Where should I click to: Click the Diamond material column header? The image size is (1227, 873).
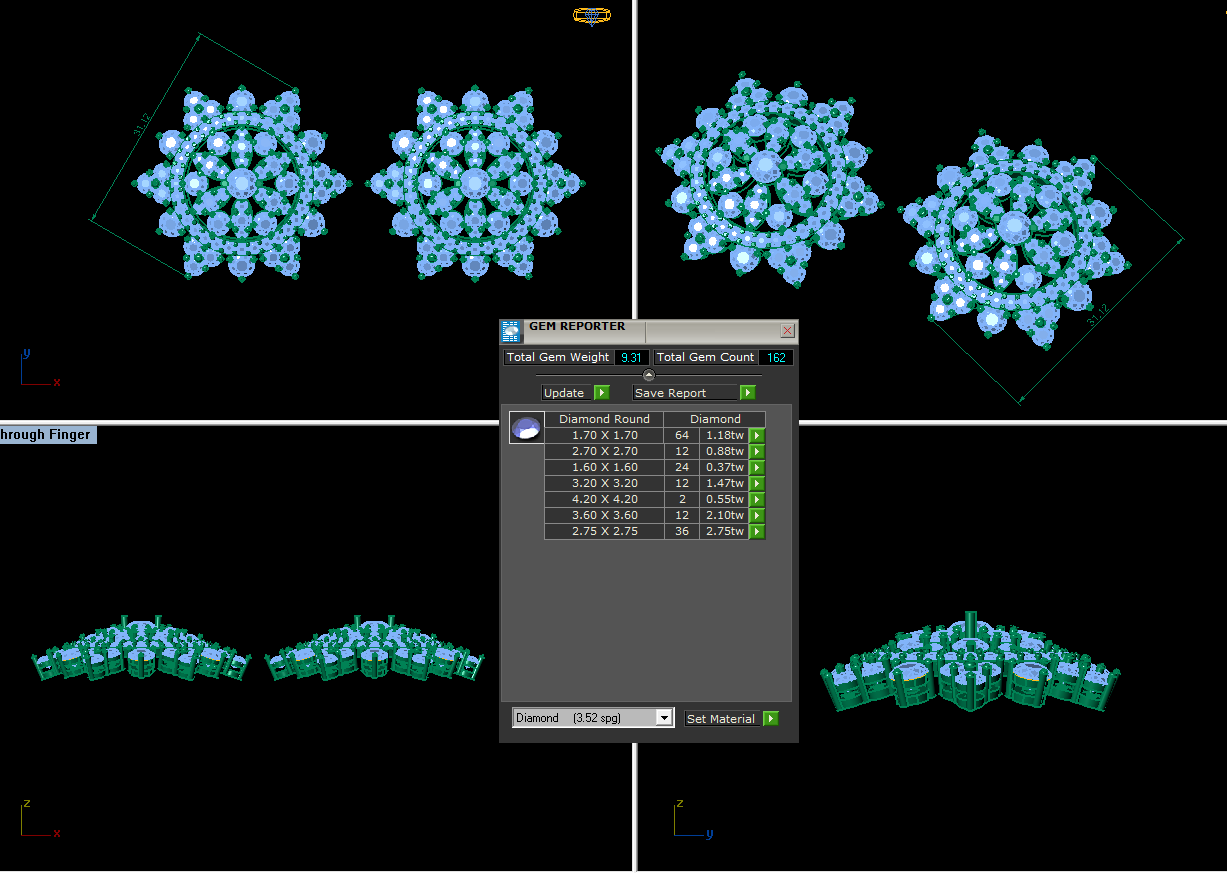[715, 419]
